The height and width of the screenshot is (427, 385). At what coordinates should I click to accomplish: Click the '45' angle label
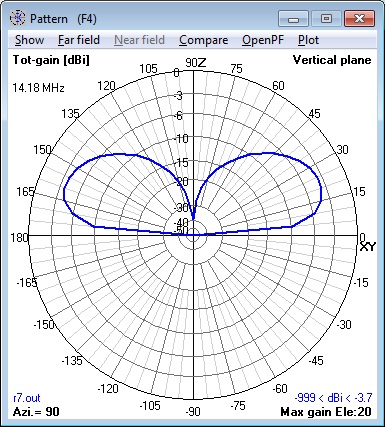click(x=314, y=114)
